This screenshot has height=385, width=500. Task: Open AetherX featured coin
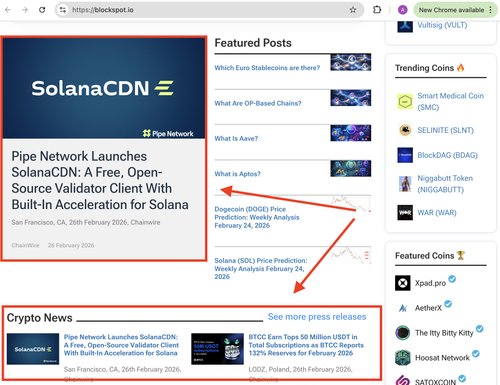pos(428,308)
